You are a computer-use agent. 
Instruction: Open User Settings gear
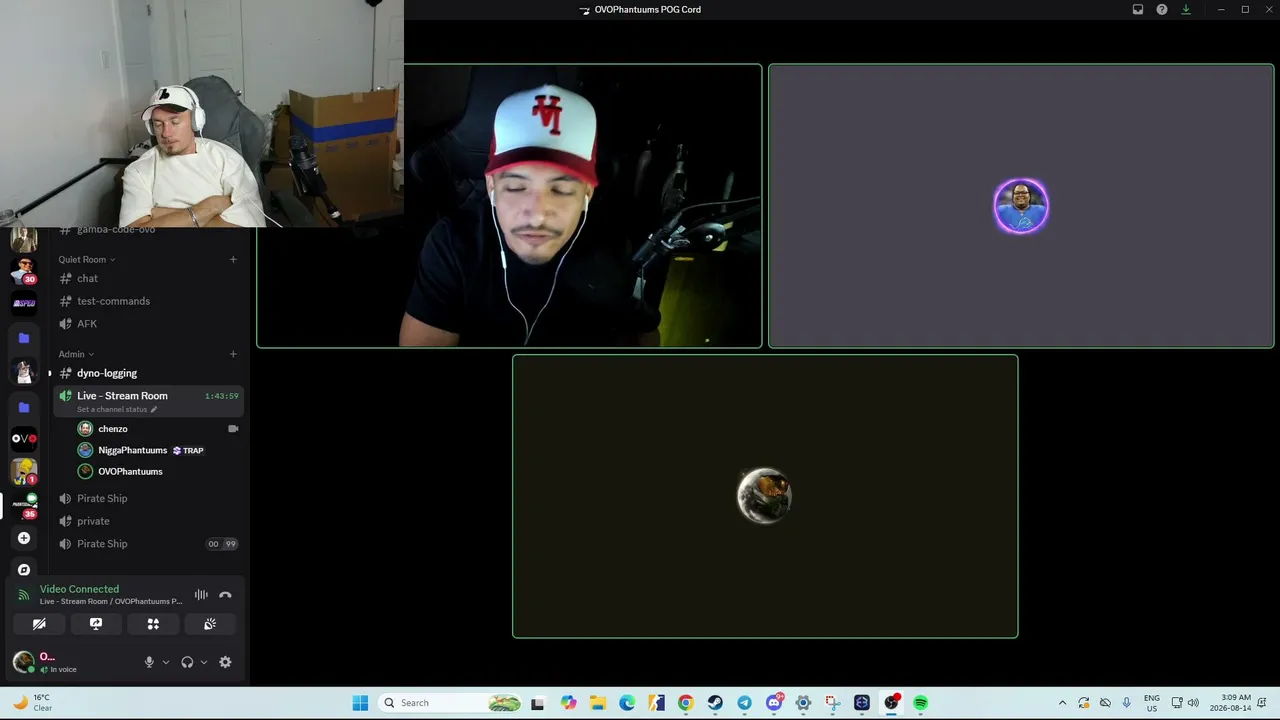point(225,662)
